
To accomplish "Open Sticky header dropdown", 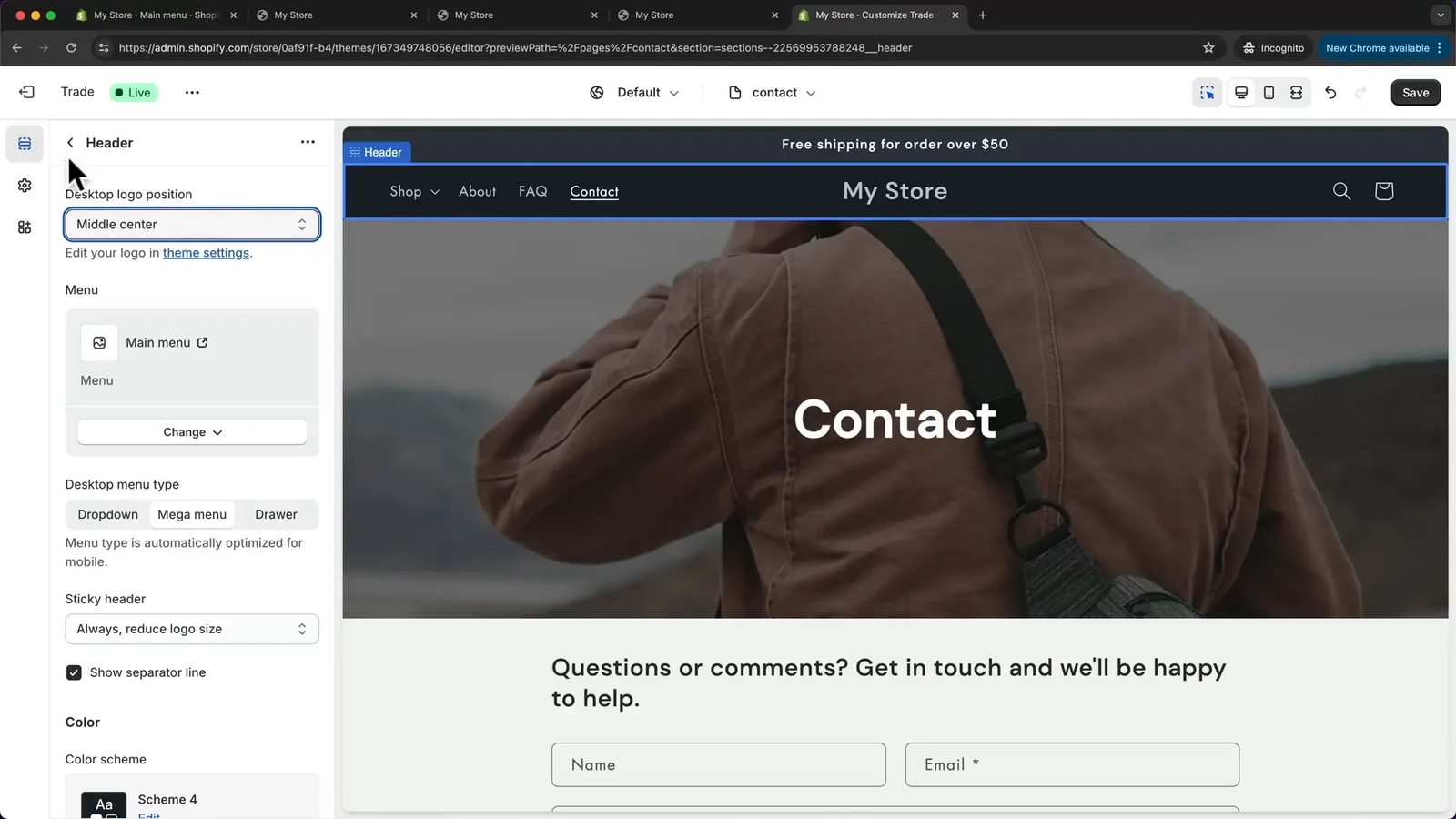I will click(x=192, y=629).
